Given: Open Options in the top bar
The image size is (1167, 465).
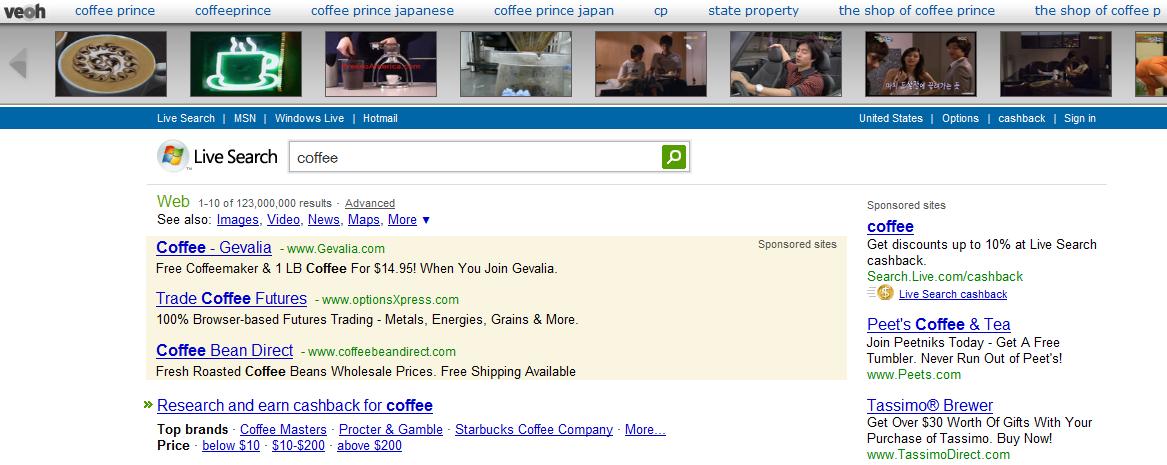Looking at the screenshot, I should (960, 118).
